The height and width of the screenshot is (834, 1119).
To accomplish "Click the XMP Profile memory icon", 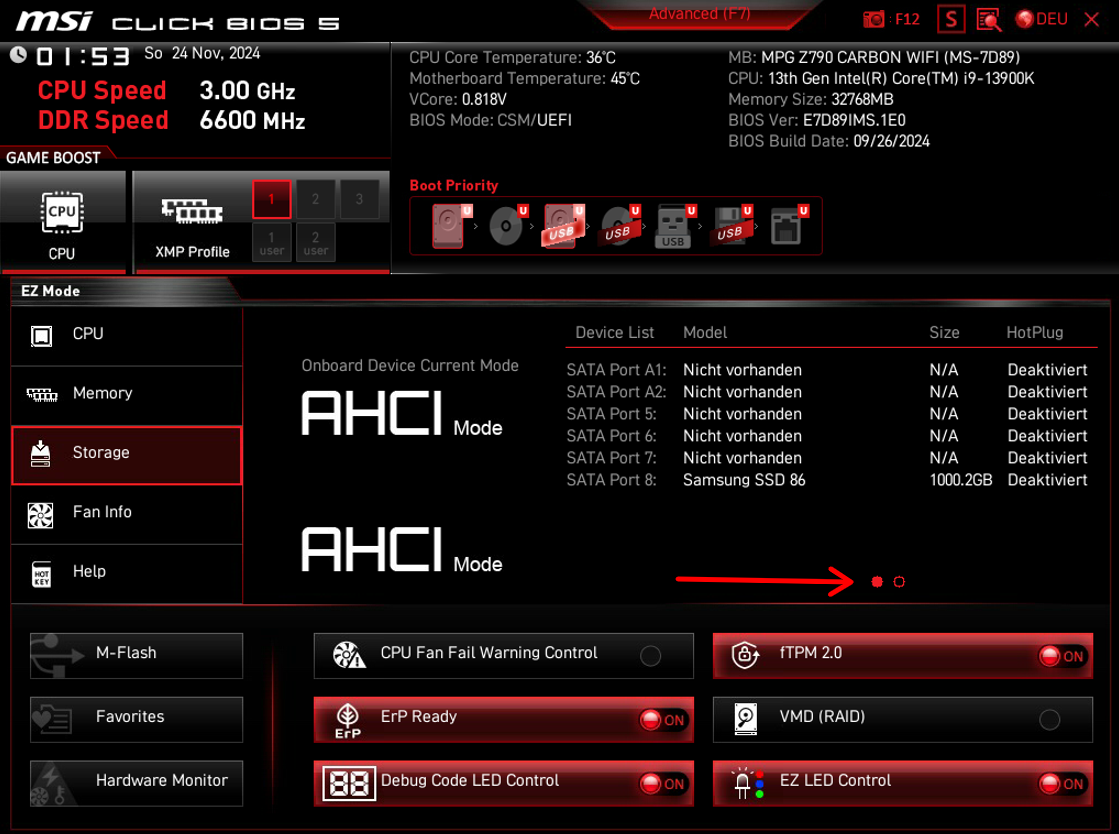I will [x=192, y=211].
